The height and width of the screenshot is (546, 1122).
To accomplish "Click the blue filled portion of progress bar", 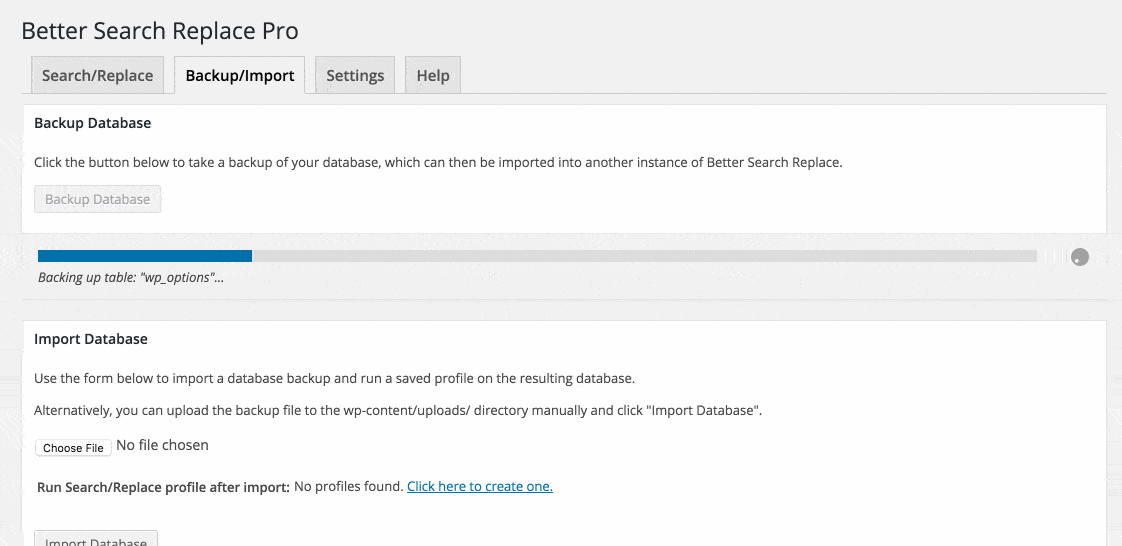I will [x=145, y=255].
